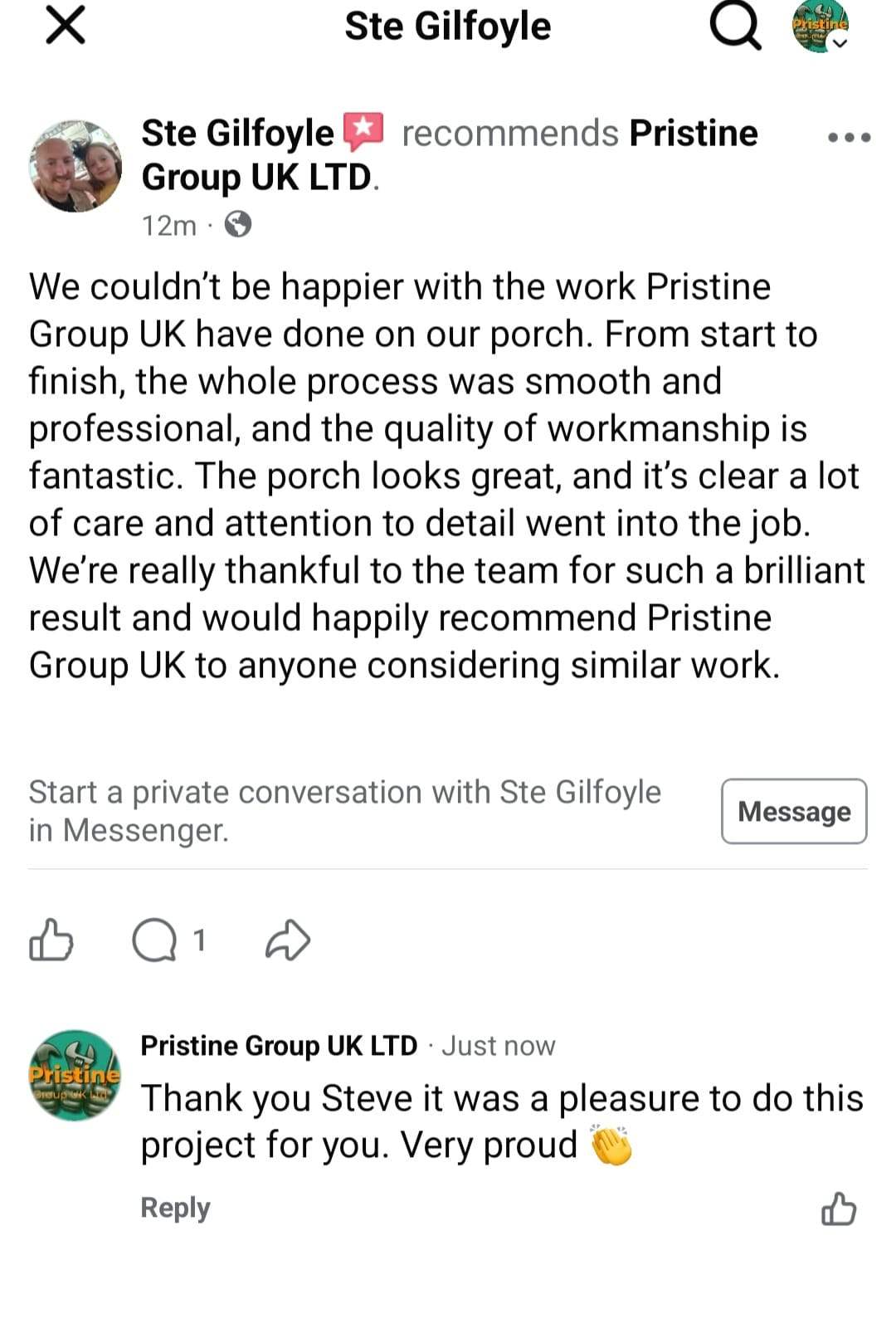View Ste Gilfoyle's profile picture
This screenshot has width=896, height=1343.
click(75, 166)
